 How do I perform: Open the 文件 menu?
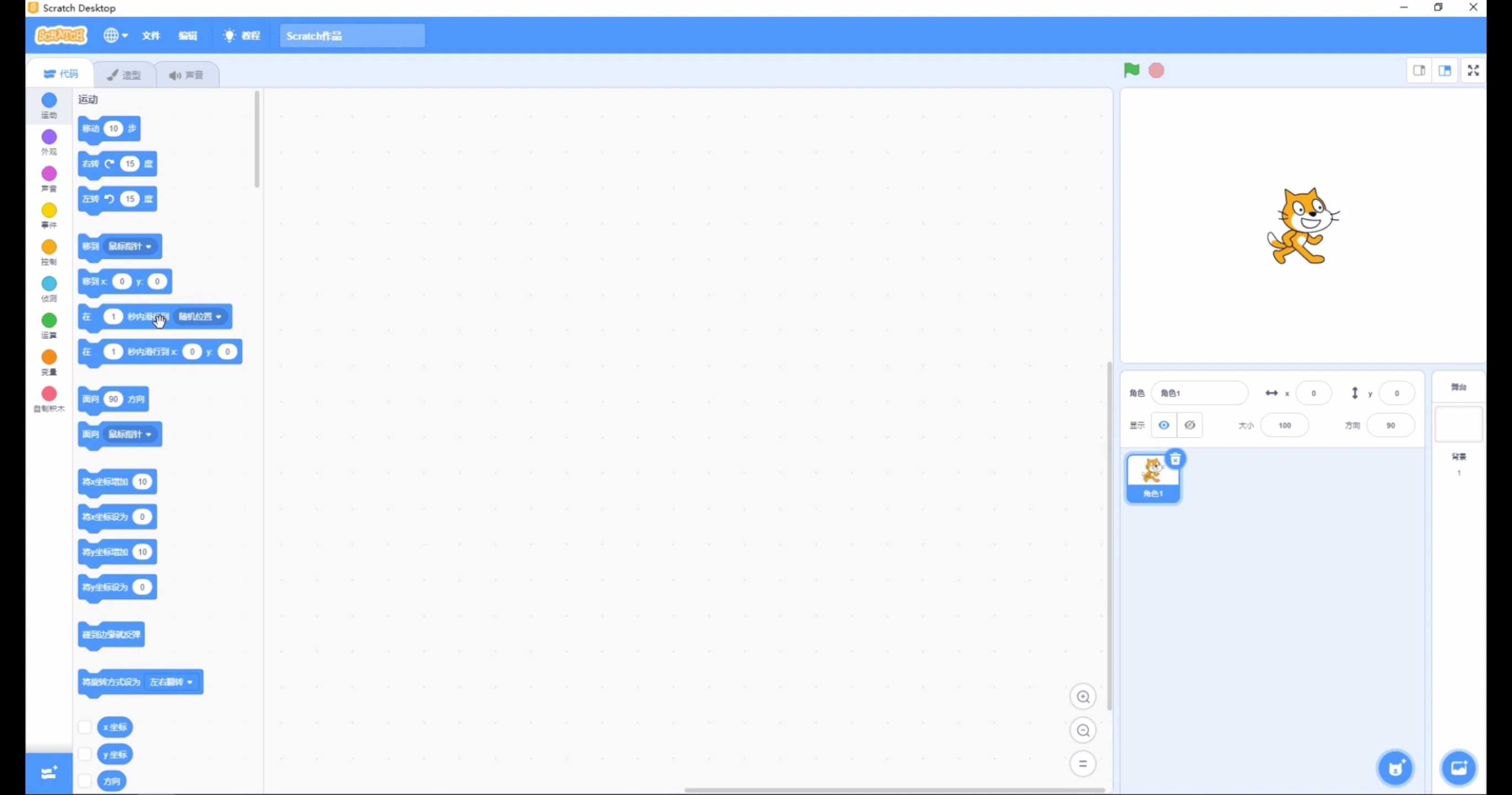151,36
